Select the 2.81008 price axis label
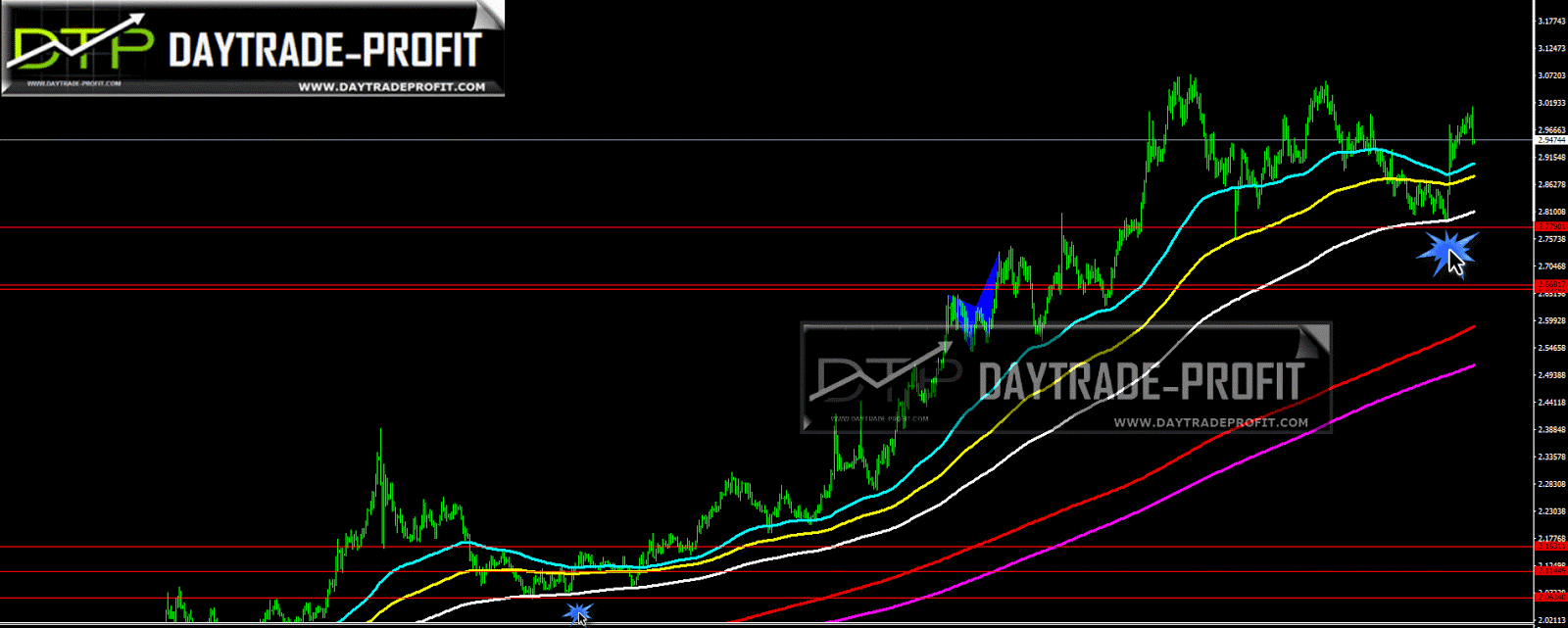 pyautogui.click(x=1551, y=212)
